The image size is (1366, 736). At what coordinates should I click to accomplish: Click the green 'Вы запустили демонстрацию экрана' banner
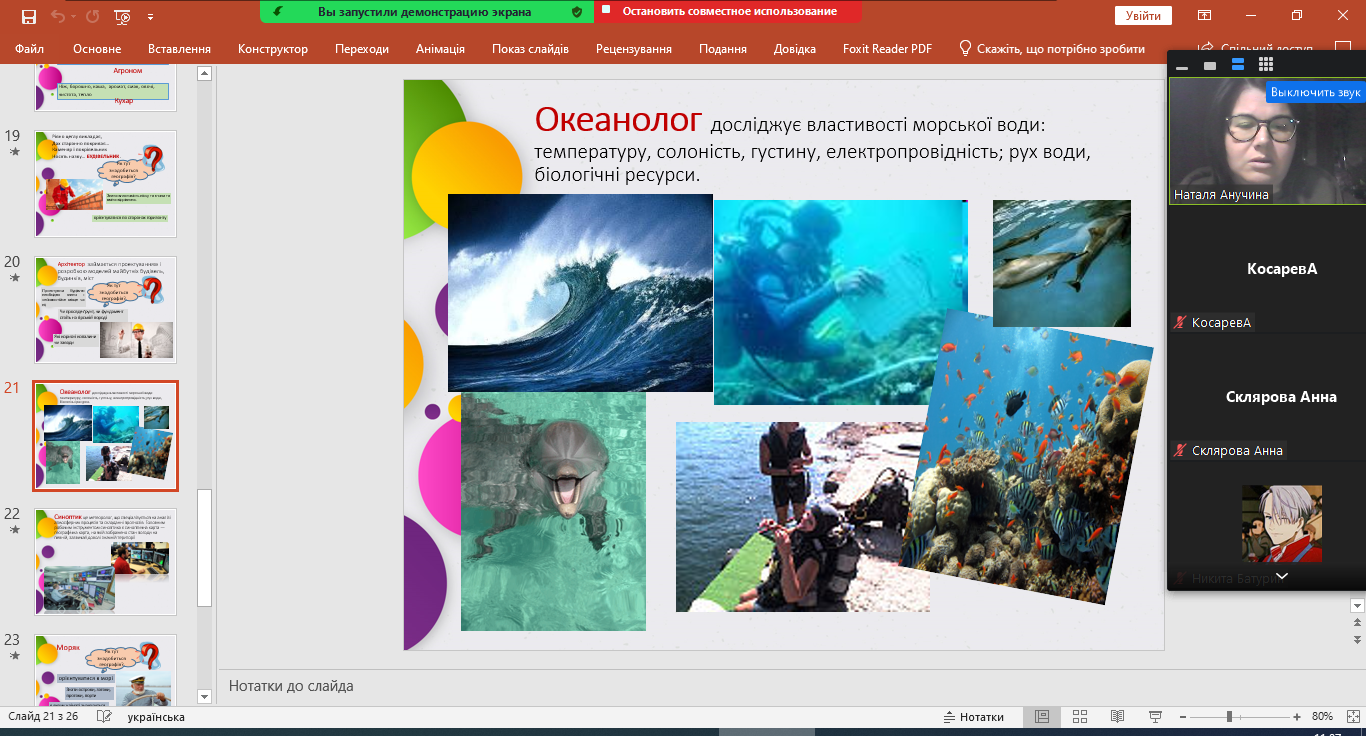pyautogui.click(x=426, y=12)
